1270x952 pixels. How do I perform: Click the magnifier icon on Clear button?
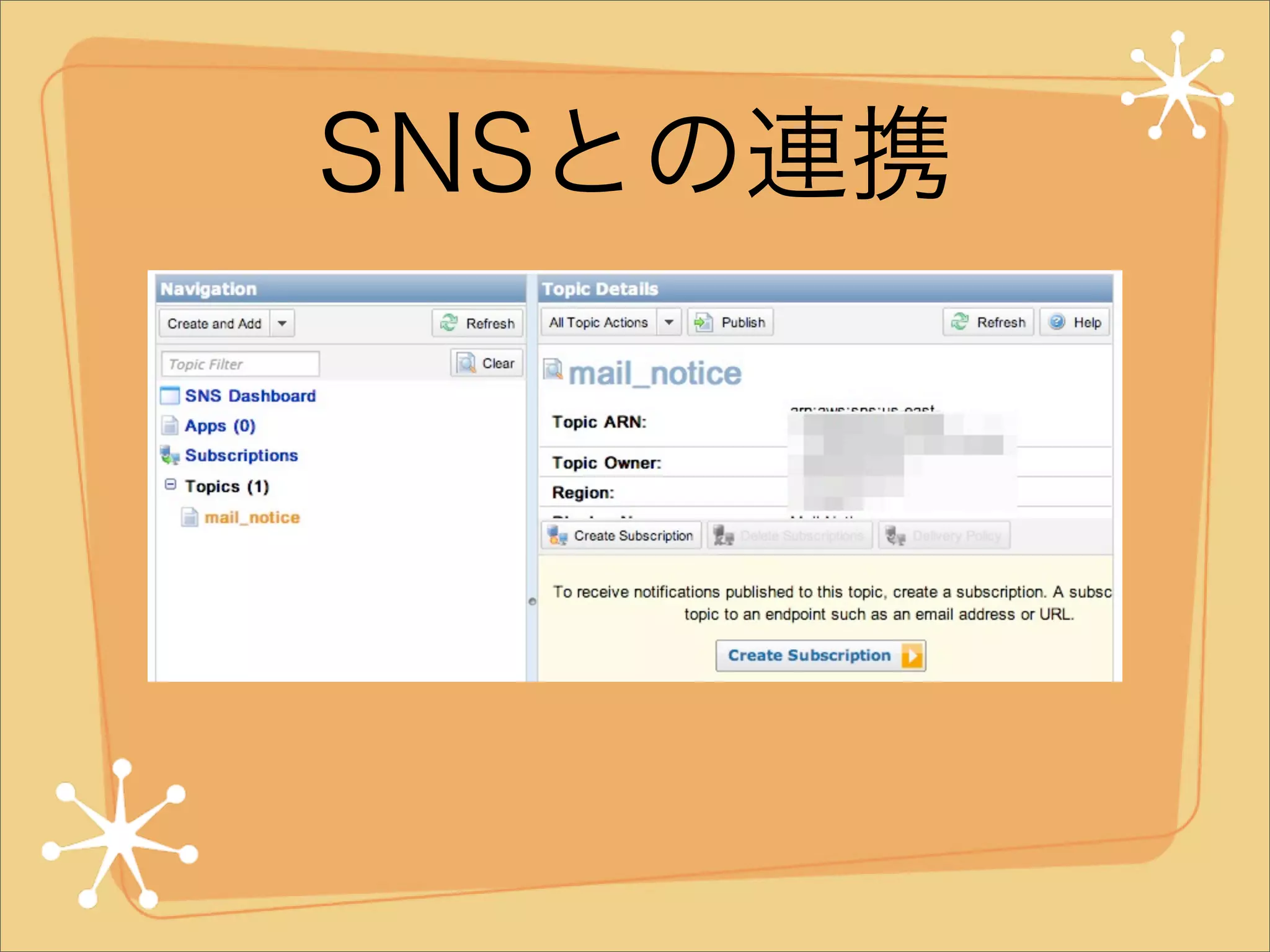click(466, 363)
